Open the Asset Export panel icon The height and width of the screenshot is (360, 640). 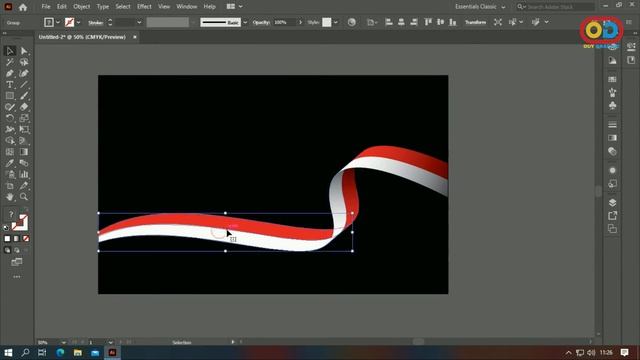612,216
